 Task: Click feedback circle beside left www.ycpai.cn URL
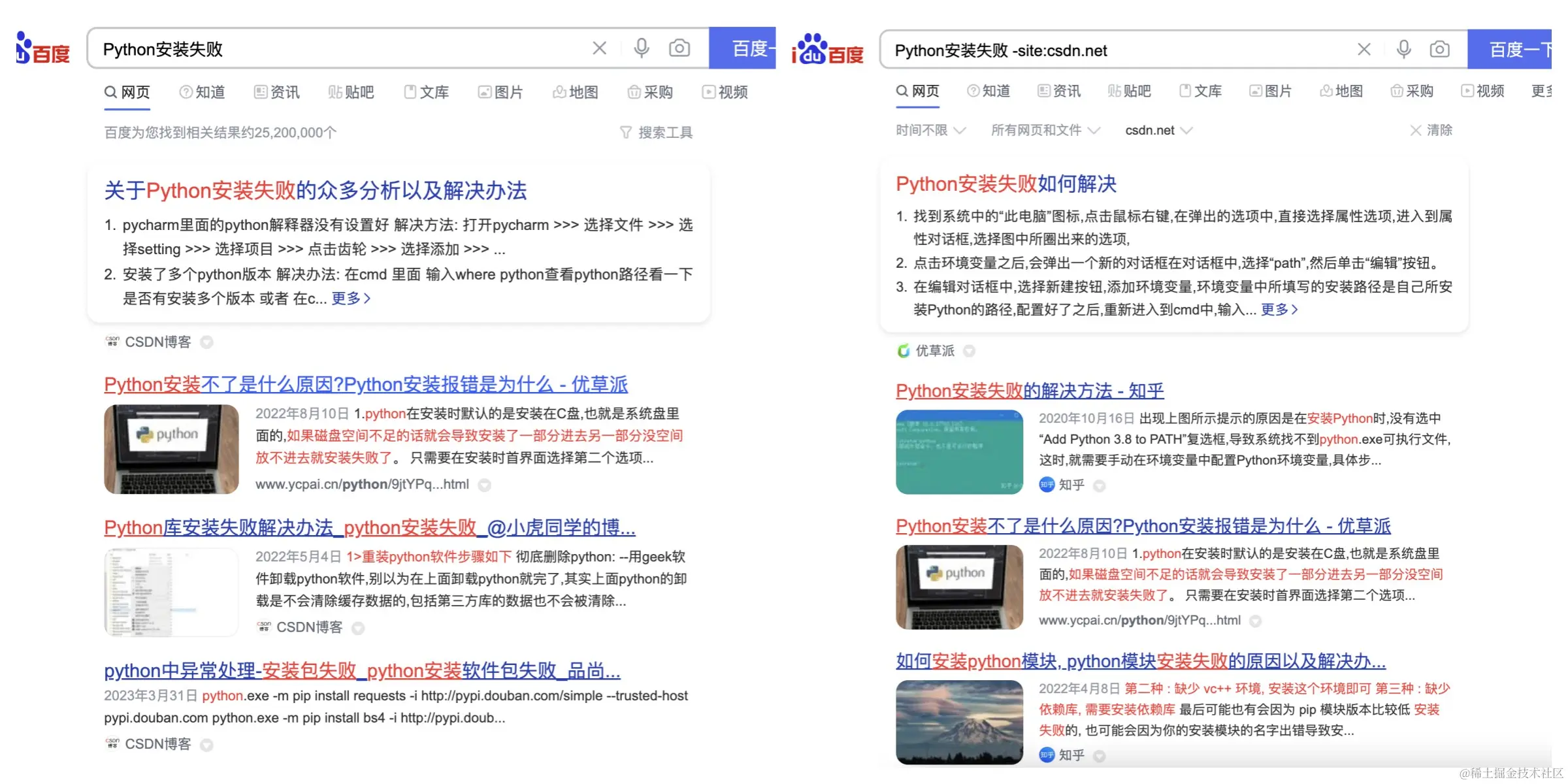click(x=484, y=485)
